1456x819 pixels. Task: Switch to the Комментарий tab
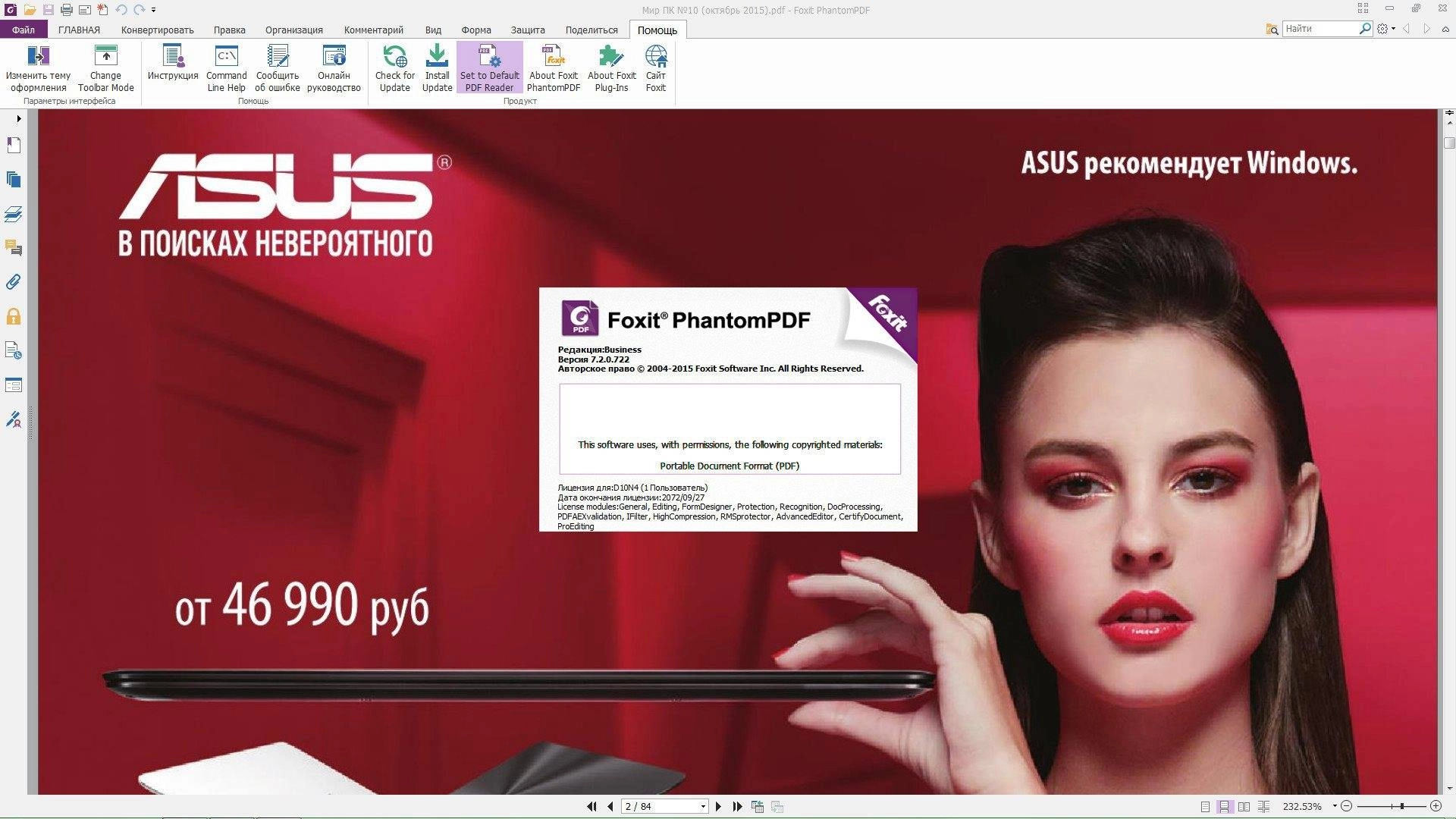coord(373,30)
